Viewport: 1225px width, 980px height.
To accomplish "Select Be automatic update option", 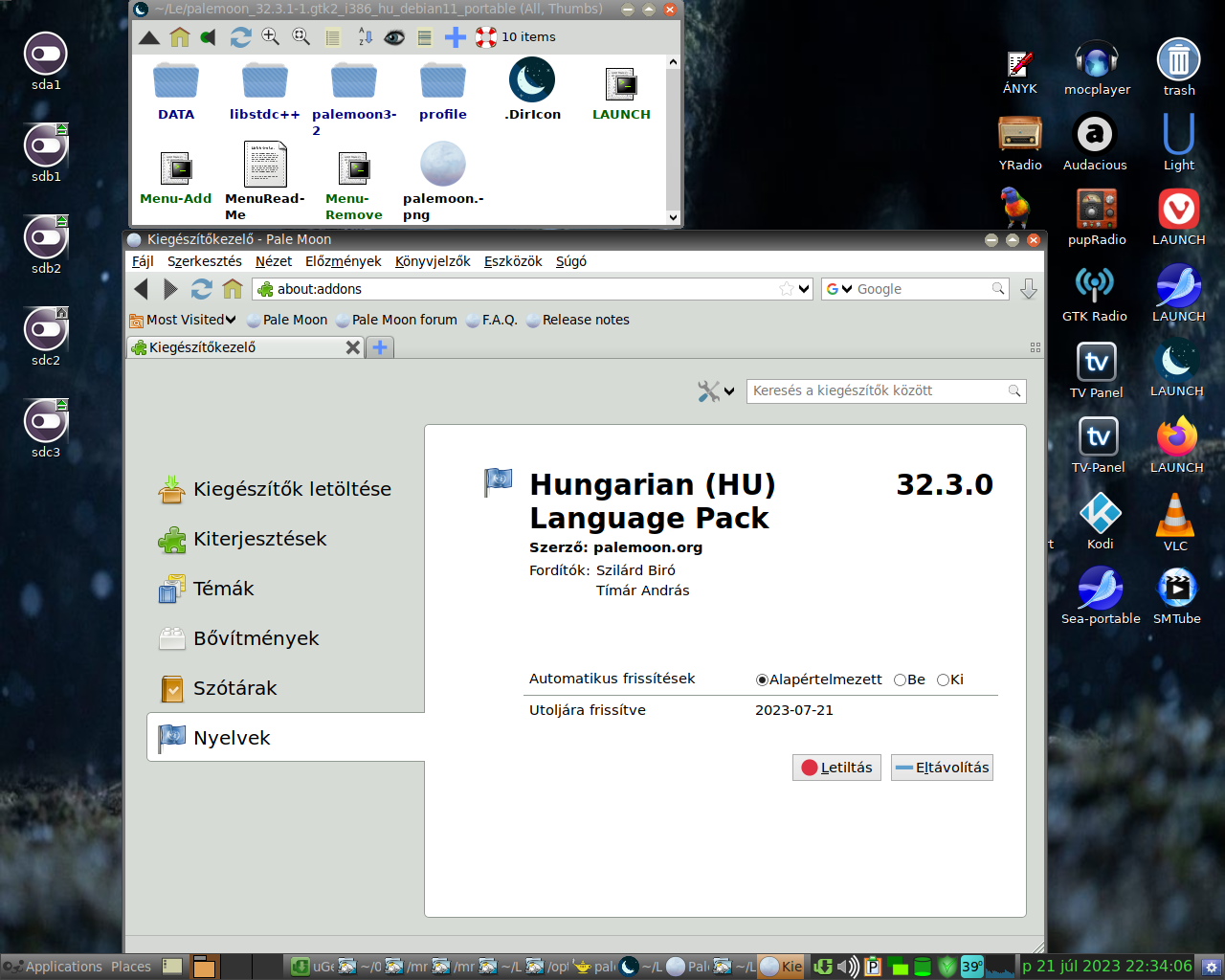I will (x=909, y=679).
